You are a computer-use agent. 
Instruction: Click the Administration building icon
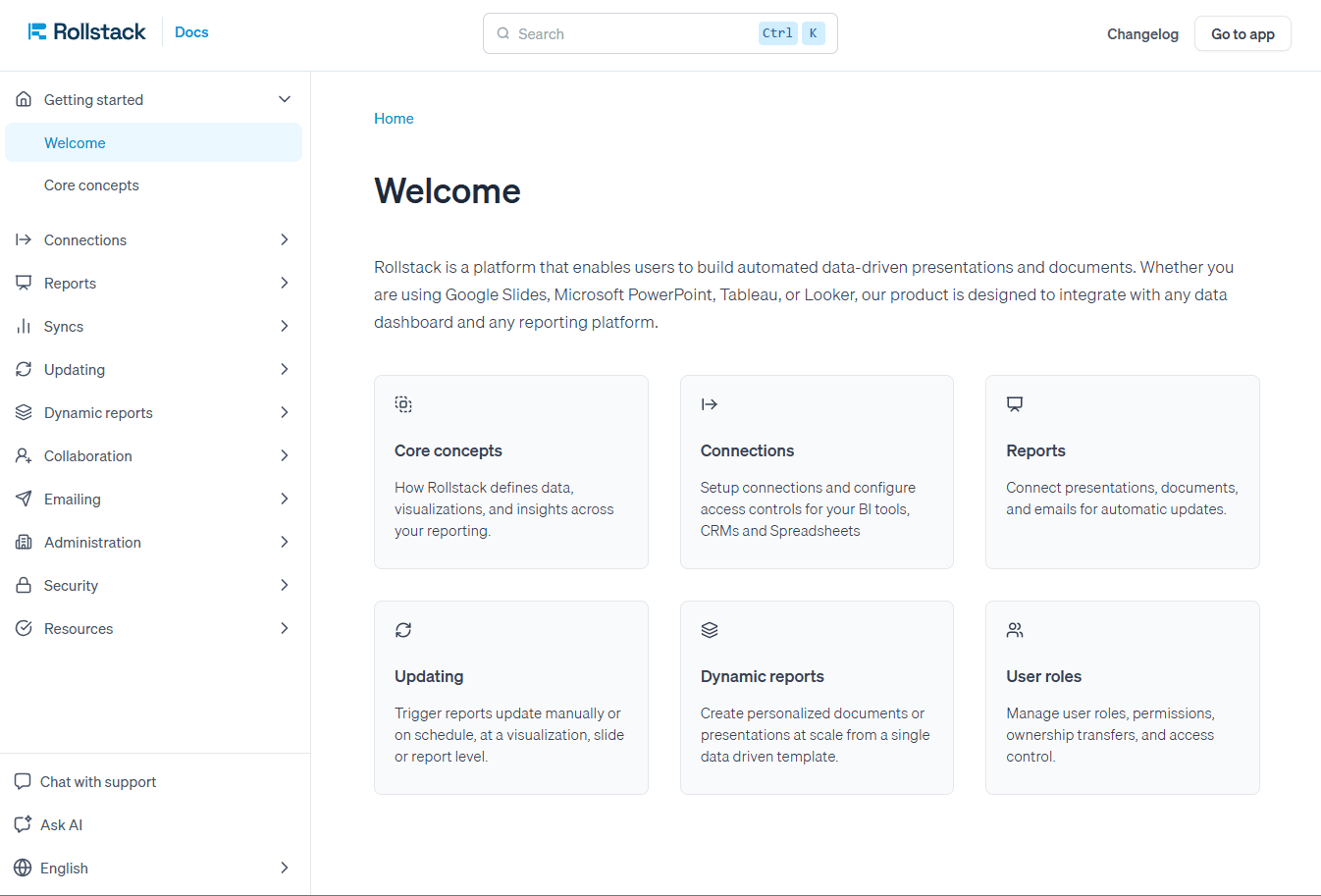24,542
